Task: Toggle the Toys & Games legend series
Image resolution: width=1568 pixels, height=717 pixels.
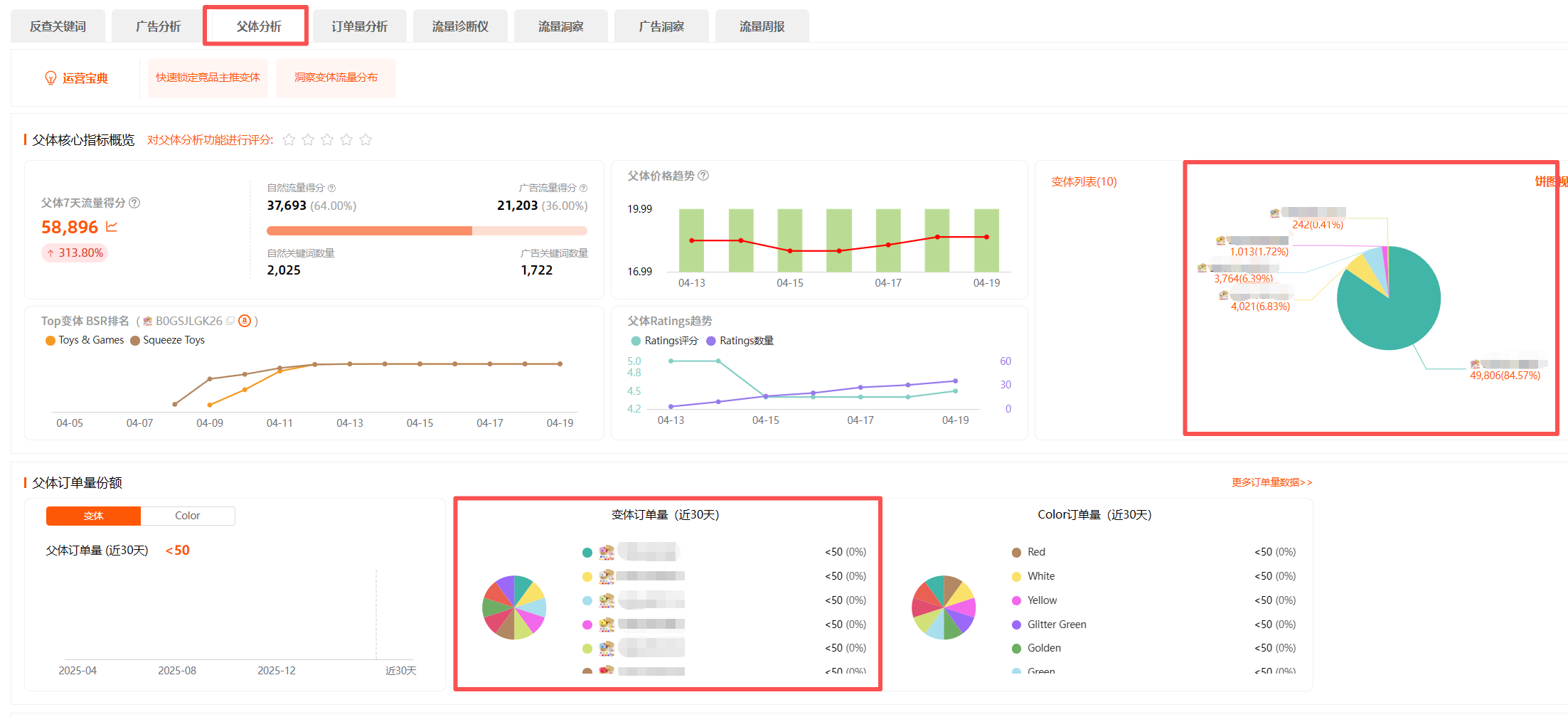Action: pyautogui.click(x=84, y=341)
